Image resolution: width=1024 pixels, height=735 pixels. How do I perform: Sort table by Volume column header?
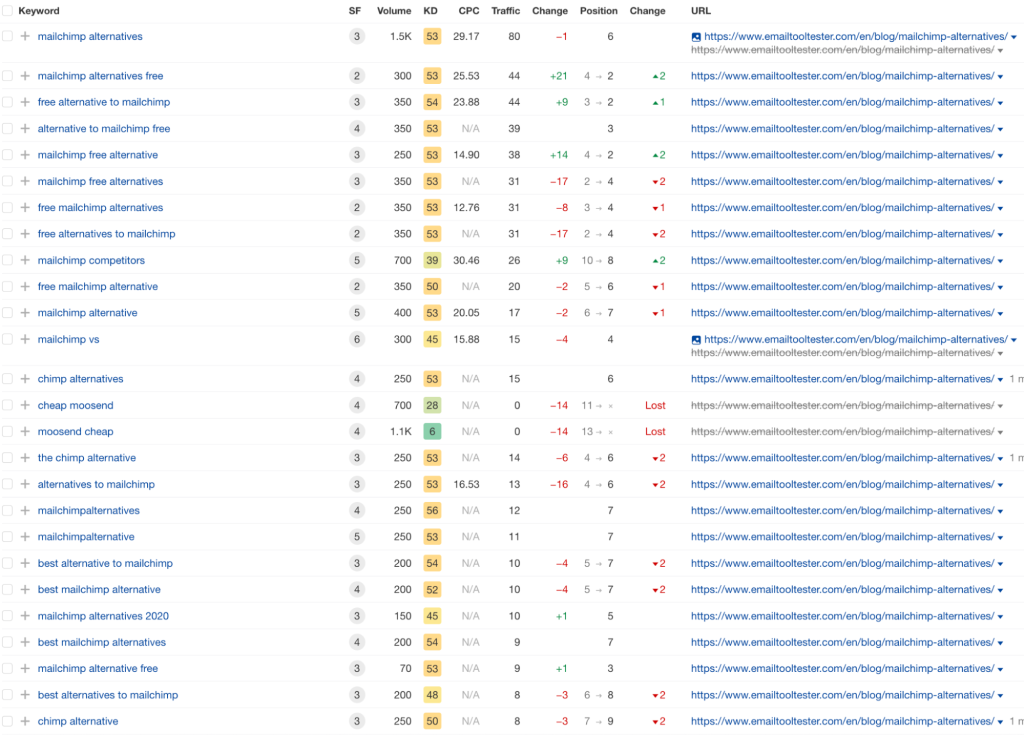(x=394, y=10)
